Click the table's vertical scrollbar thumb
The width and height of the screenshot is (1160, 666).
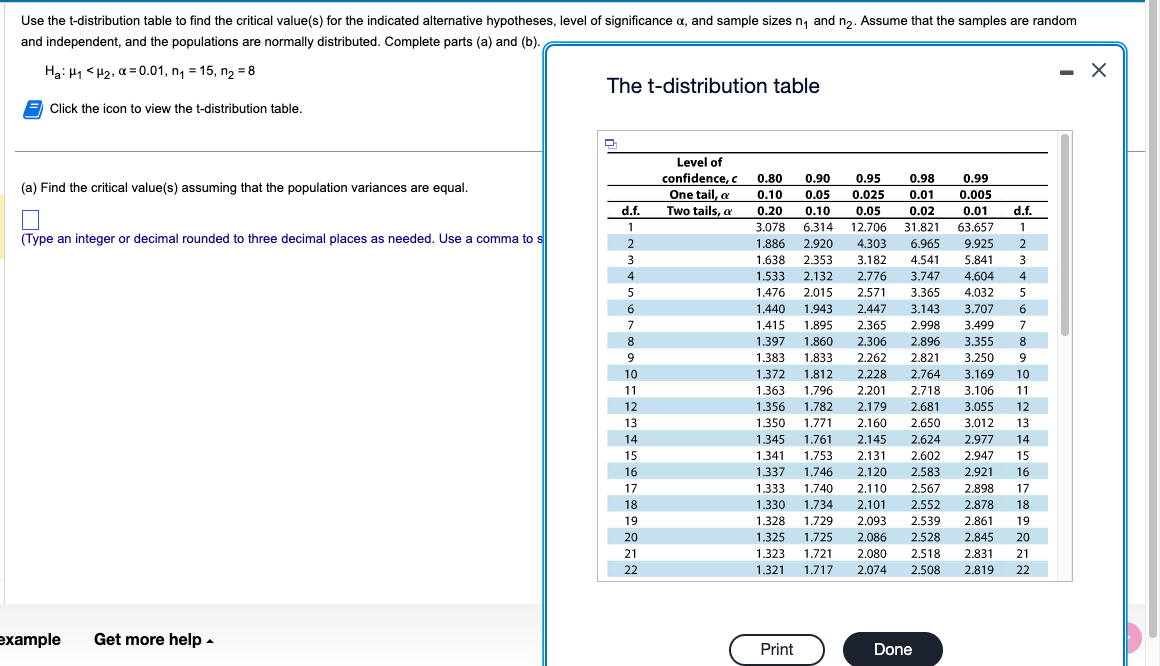[1065, 235]
